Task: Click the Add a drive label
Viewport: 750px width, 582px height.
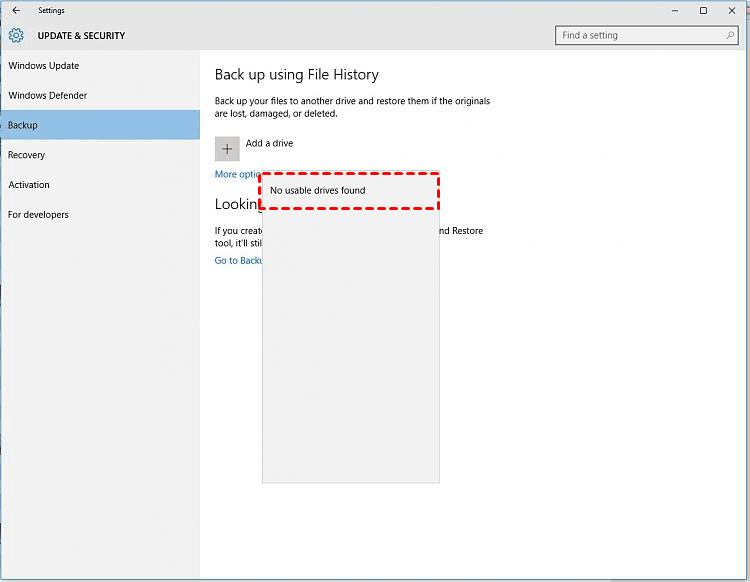Action: pos(270,144)
